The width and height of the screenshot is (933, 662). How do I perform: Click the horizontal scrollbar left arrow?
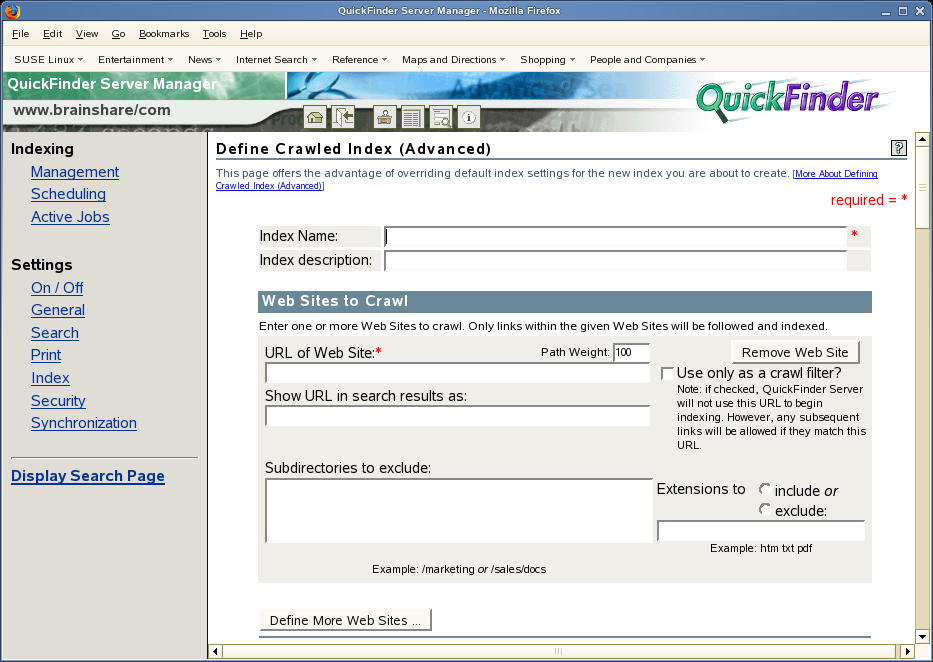(x=215, y=651)
